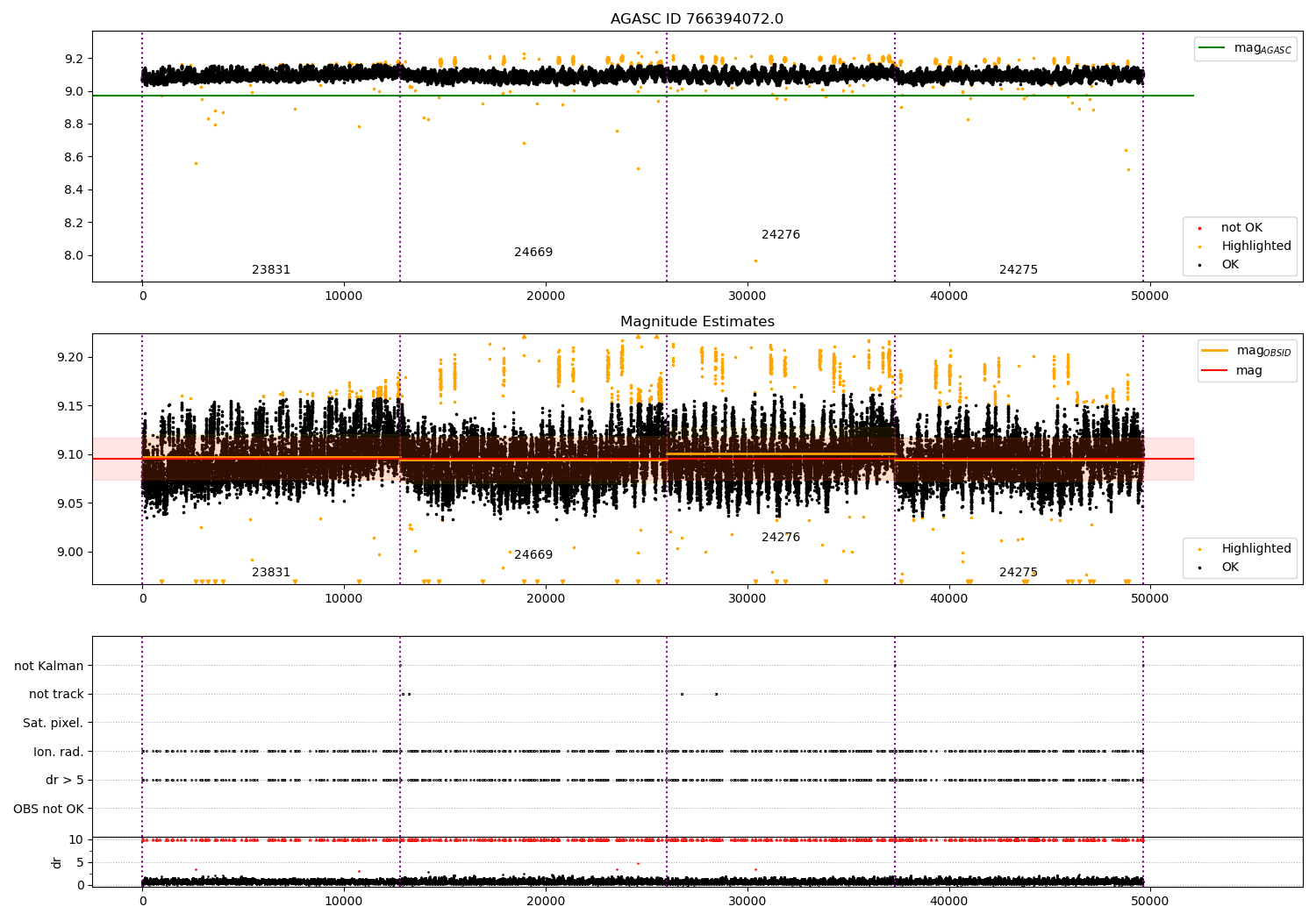Select the red 'not OK' legend entry in top plot
Viewport: 1316px width, 921px height.
(1241, 228)
